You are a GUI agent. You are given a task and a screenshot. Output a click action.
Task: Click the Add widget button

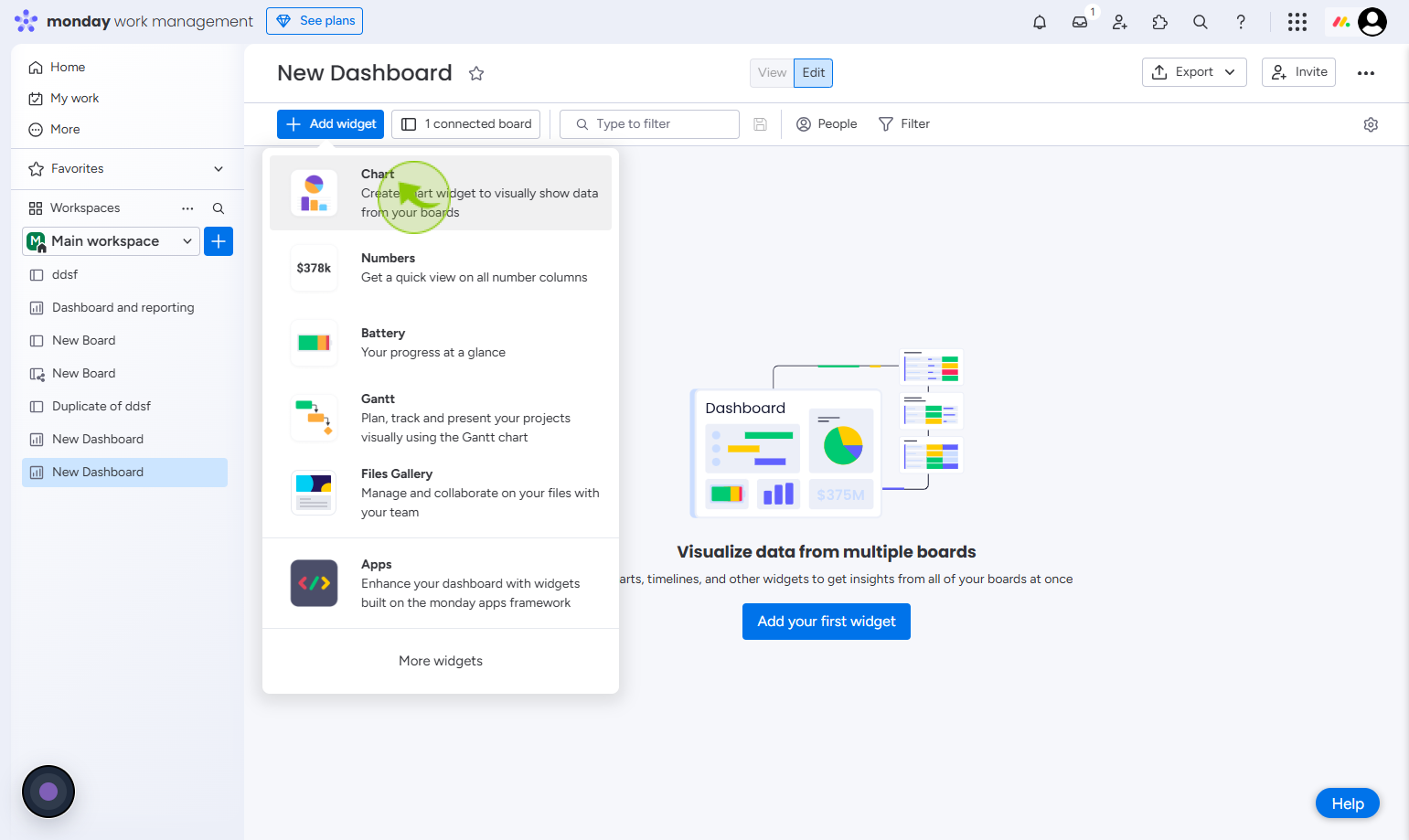click(331, 124)
